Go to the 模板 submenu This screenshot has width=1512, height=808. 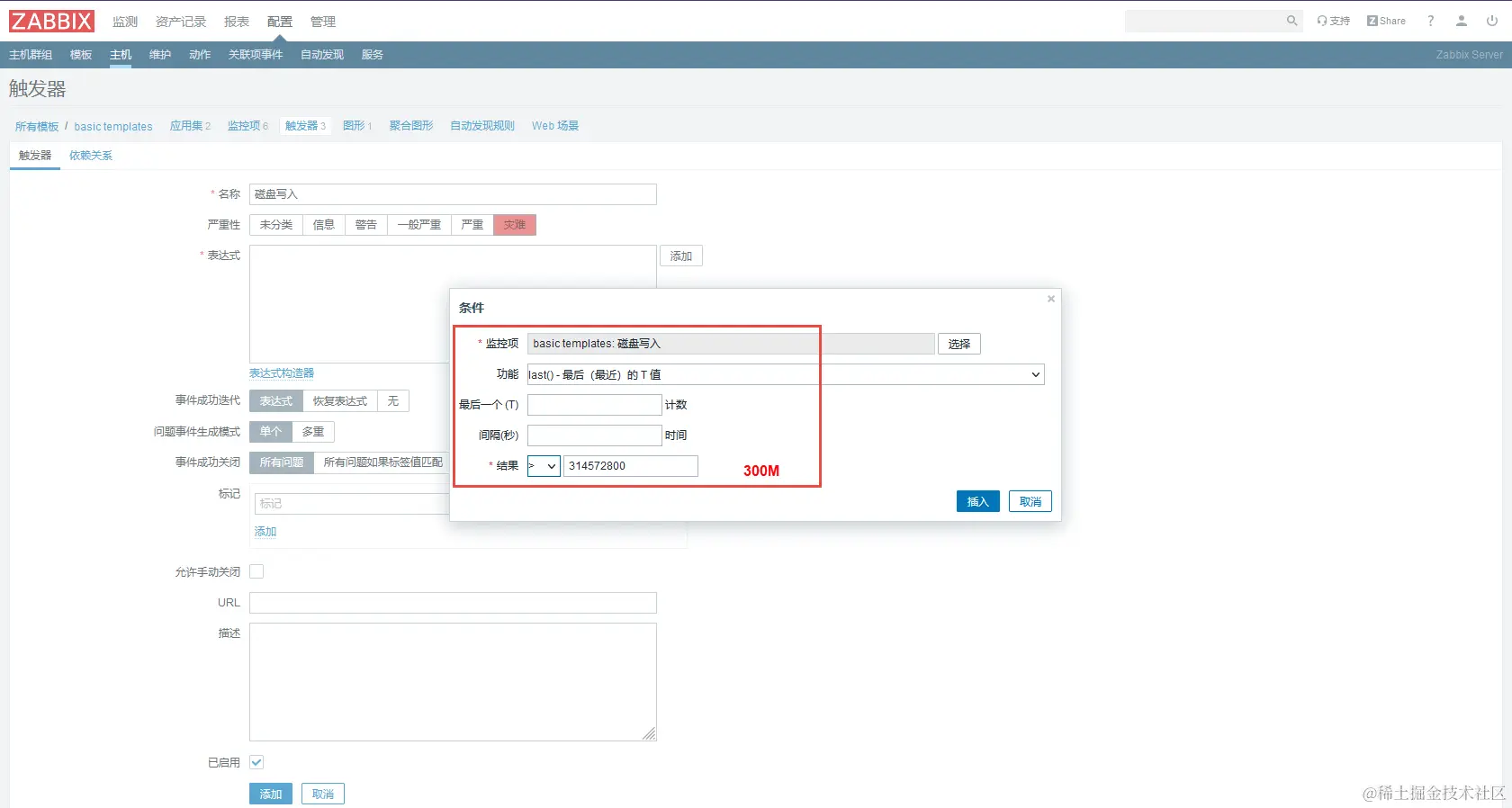(x=81, y=55)
